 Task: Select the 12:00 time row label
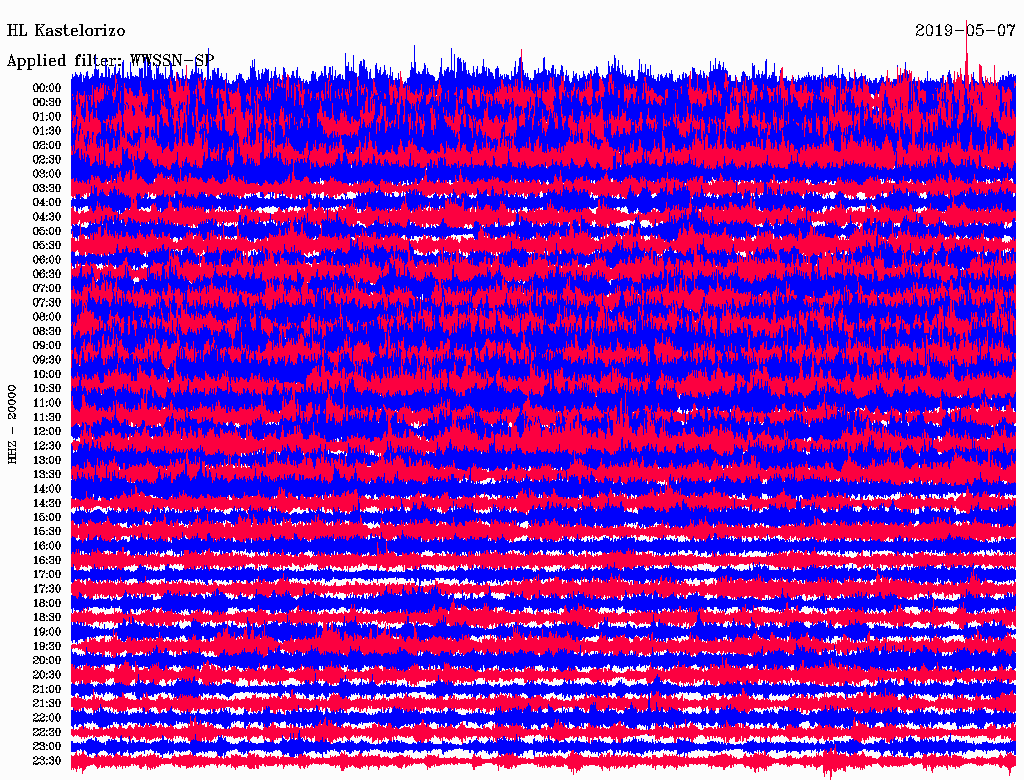[x=47, y=432]
